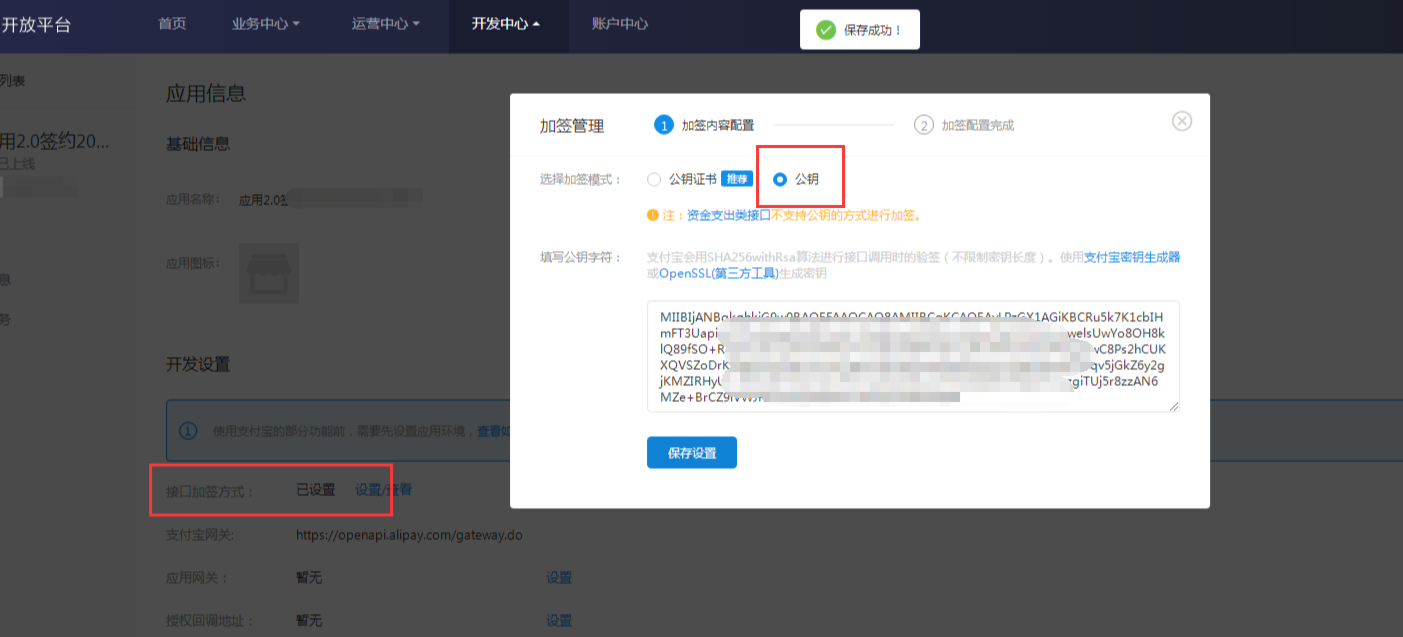1403x637 pixels.
Task: Click the green success checkmark icon
Action: point(826,30)
